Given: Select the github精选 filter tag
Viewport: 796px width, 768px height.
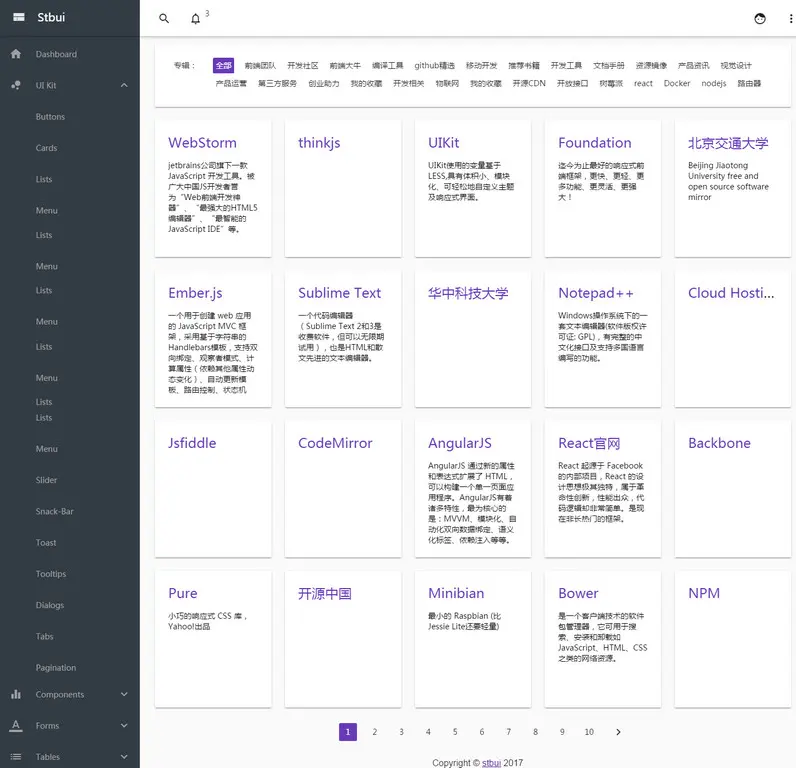Looking at the screenshot, I should coord(435,65).
